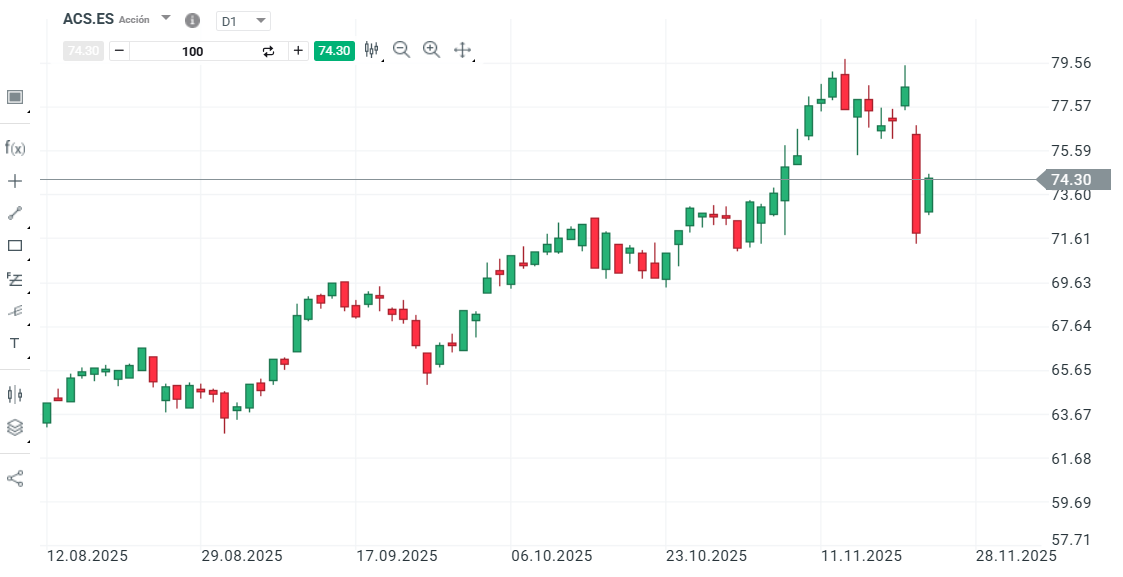This screenshot has height=577, width=1123.
Task: Show instrument info for ACS.ES
Action: pyautogui.click(x=193, y=20)
